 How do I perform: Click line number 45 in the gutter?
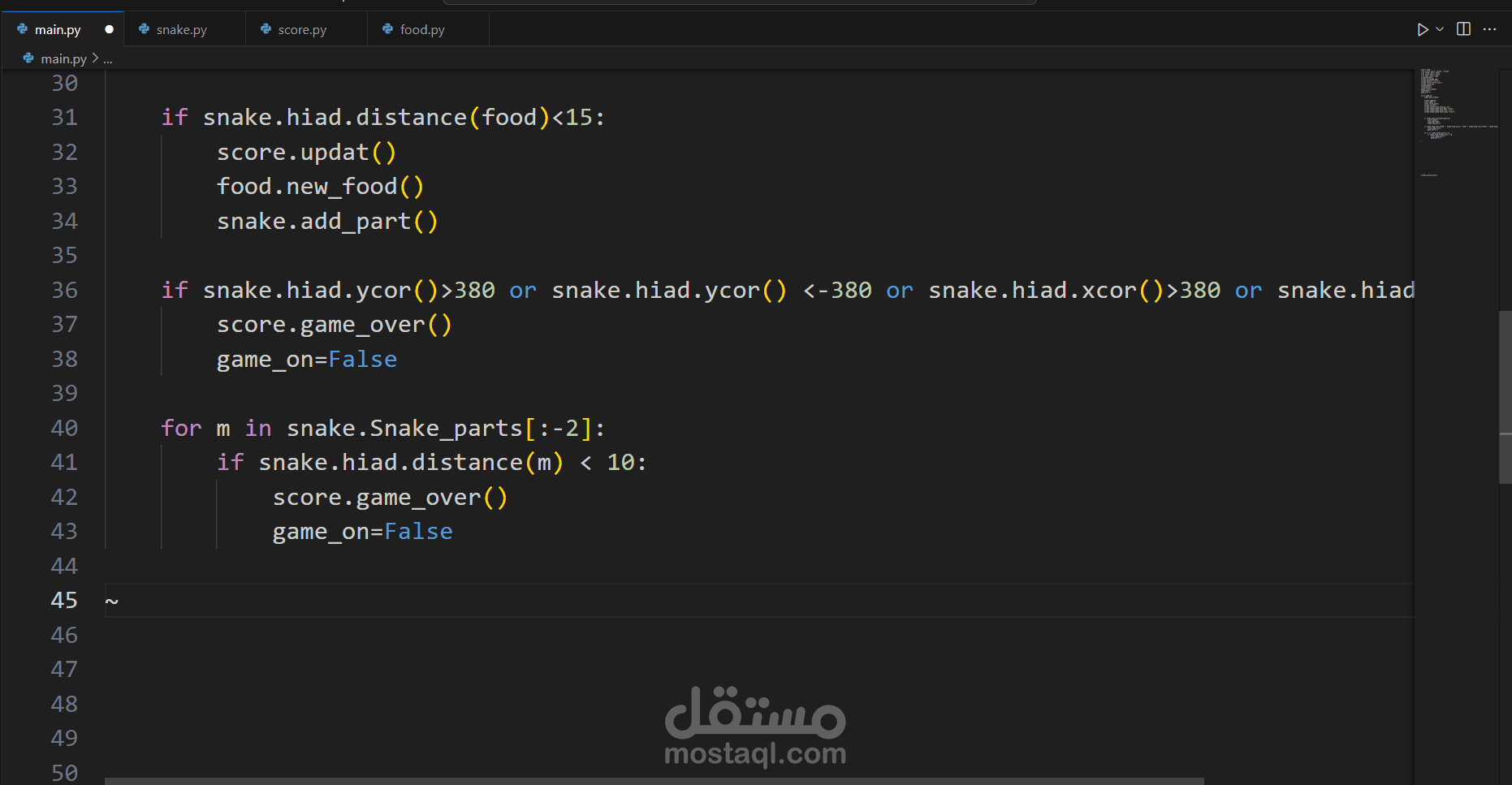65,600
